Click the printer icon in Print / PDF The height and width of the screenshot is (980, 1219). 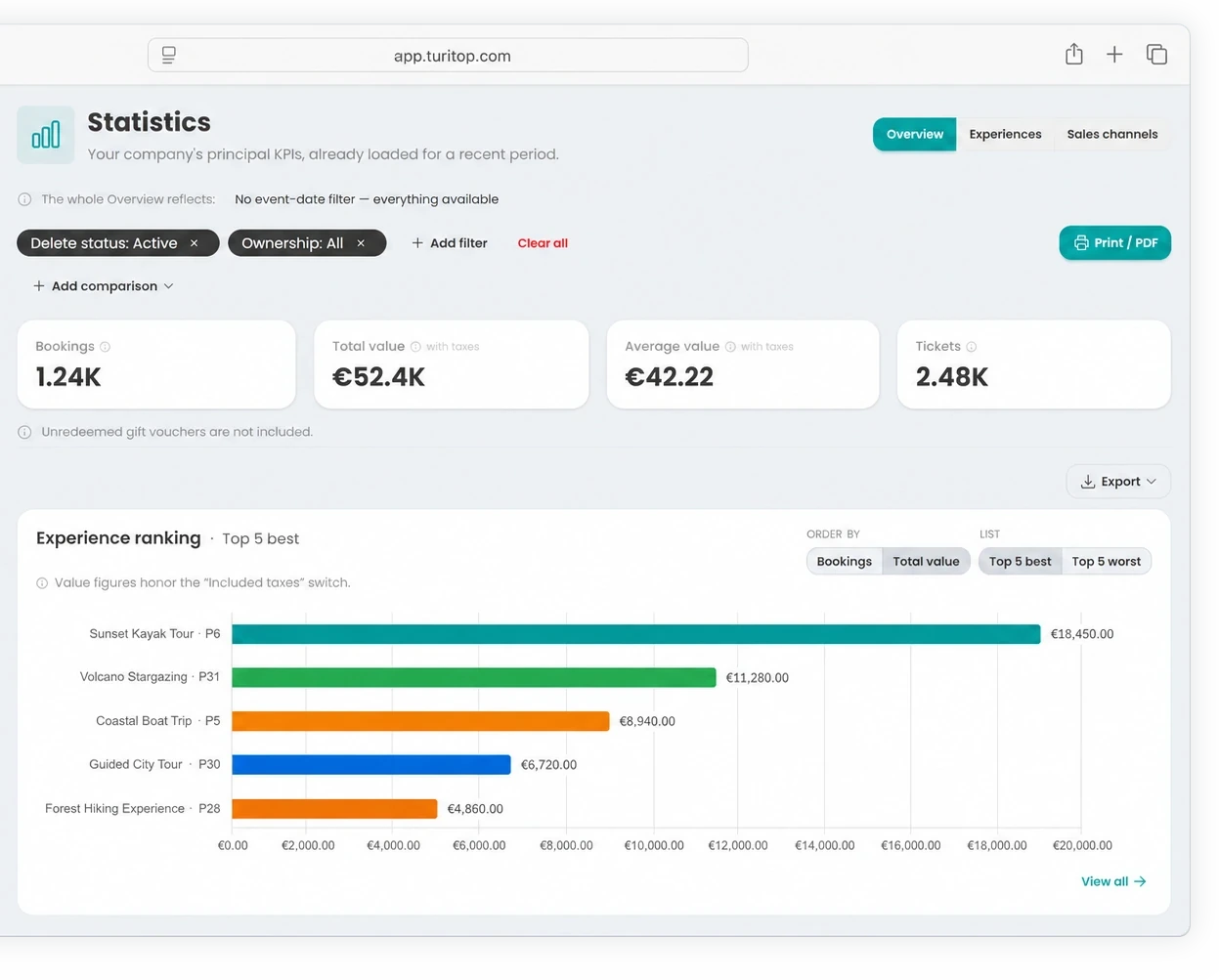tap(1081, 243)
